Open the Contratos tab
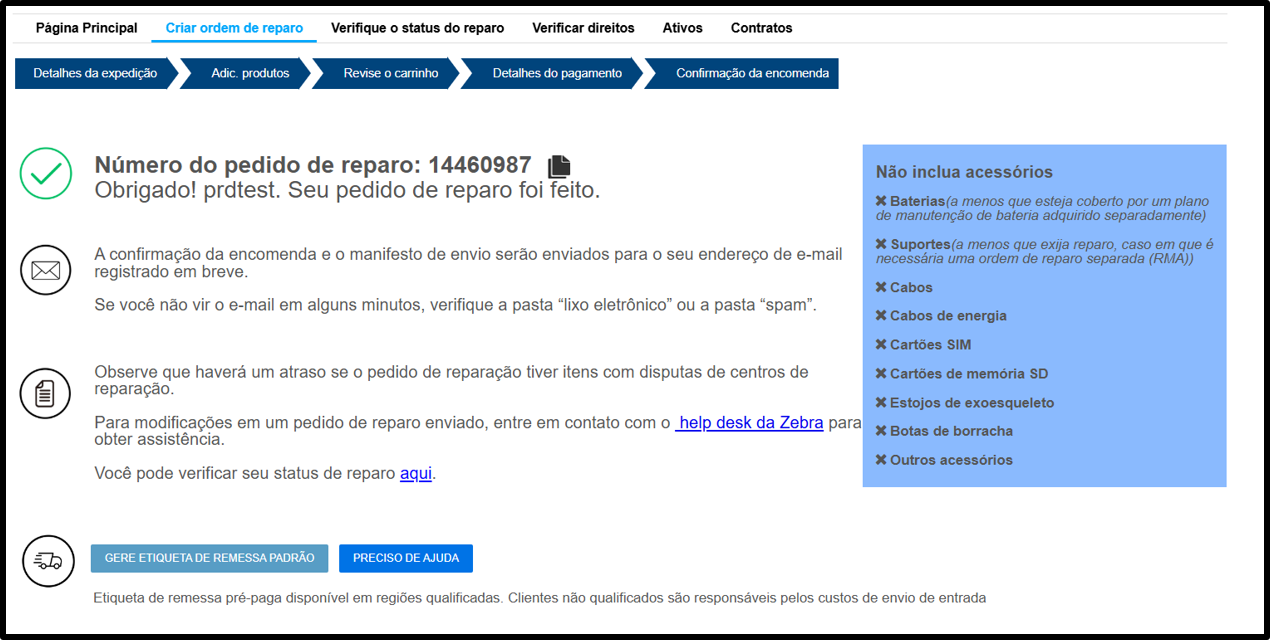1270x640 pixels. point(762,28)
